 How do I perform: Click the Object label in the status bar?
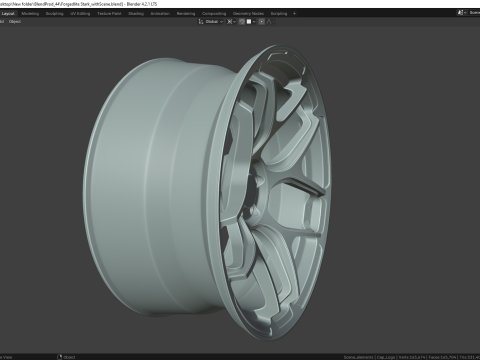(69, 357)
